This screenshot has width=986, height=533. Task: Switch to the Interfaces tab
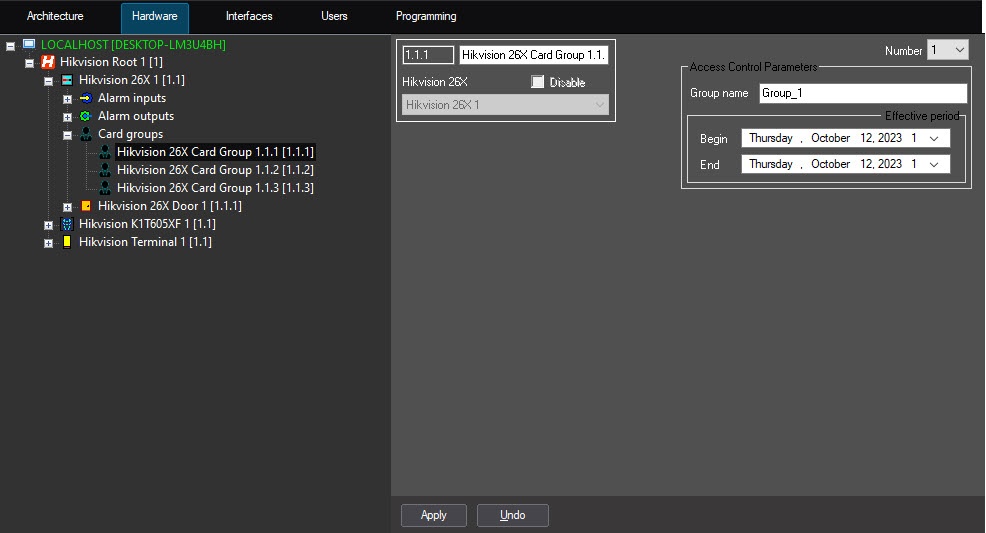click(x=249, y=16)
